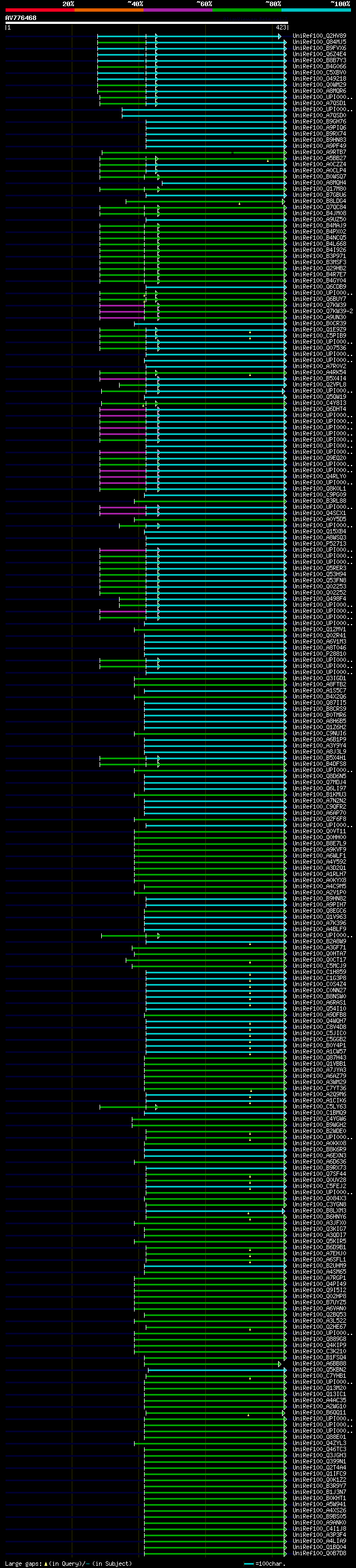The width and height of the screenshot is (356, 1568).
Task: Select hit label UniRef100_C5XBV0
Action: [x=319, y=72]
